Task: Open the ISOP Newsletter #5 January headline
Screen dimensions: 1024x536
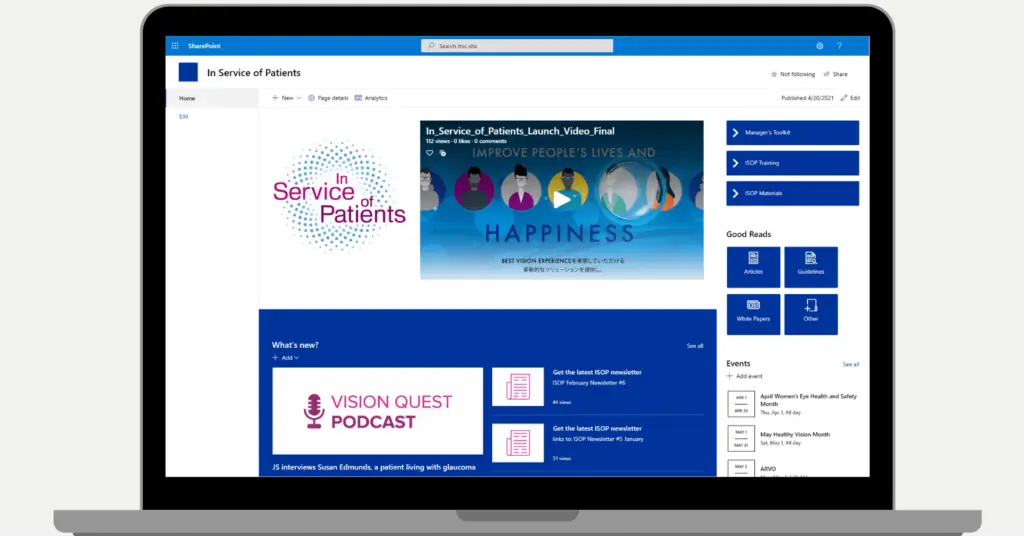Action: click(597, 428)
